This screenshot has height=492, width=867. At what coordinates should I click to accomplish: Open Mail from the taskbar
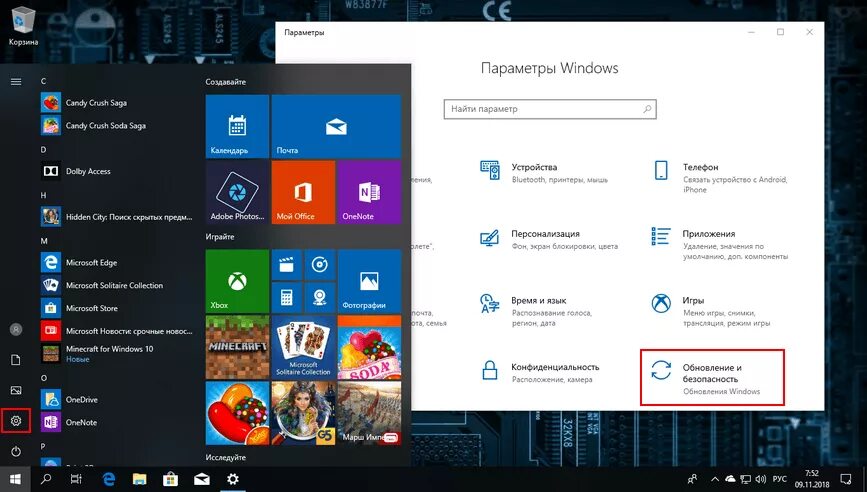pyautogui.click(x=202, y=479)
